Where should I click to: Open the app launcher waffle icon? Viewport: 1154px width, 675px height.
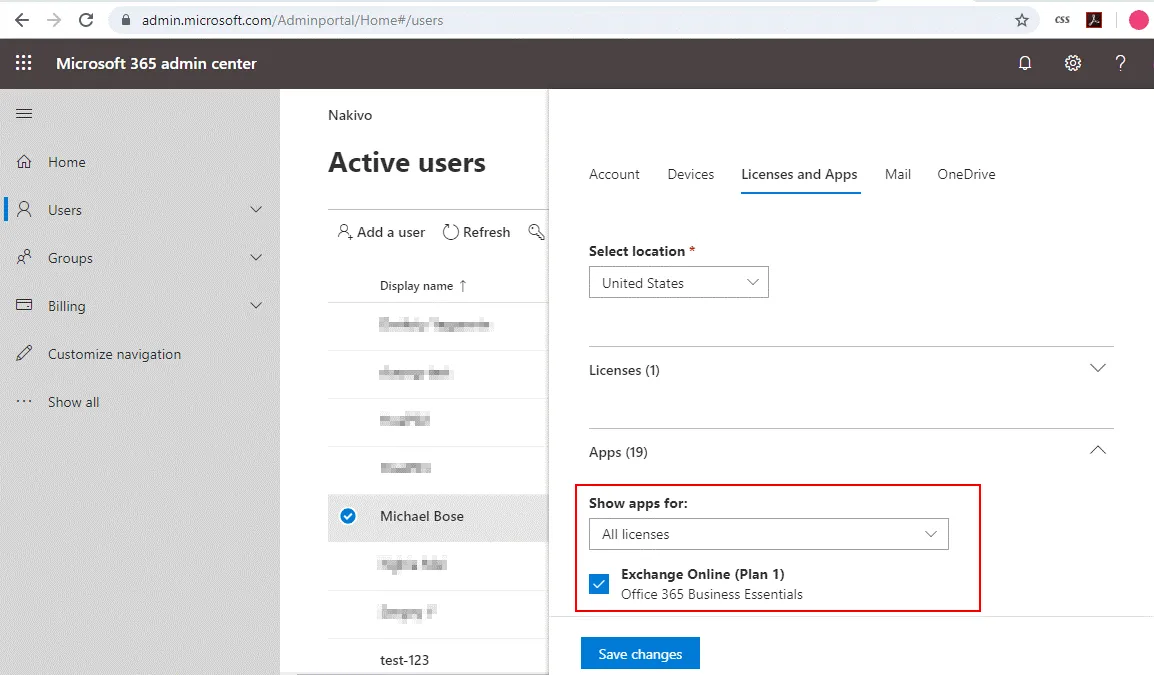pos(24,63)
